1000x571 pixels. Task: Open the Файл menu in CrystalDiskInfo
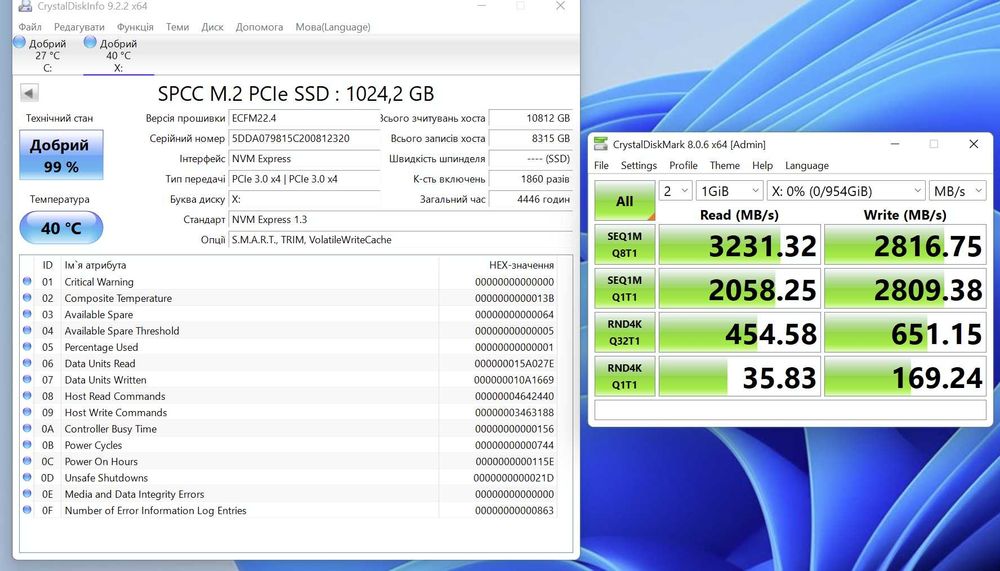point(30,27)
